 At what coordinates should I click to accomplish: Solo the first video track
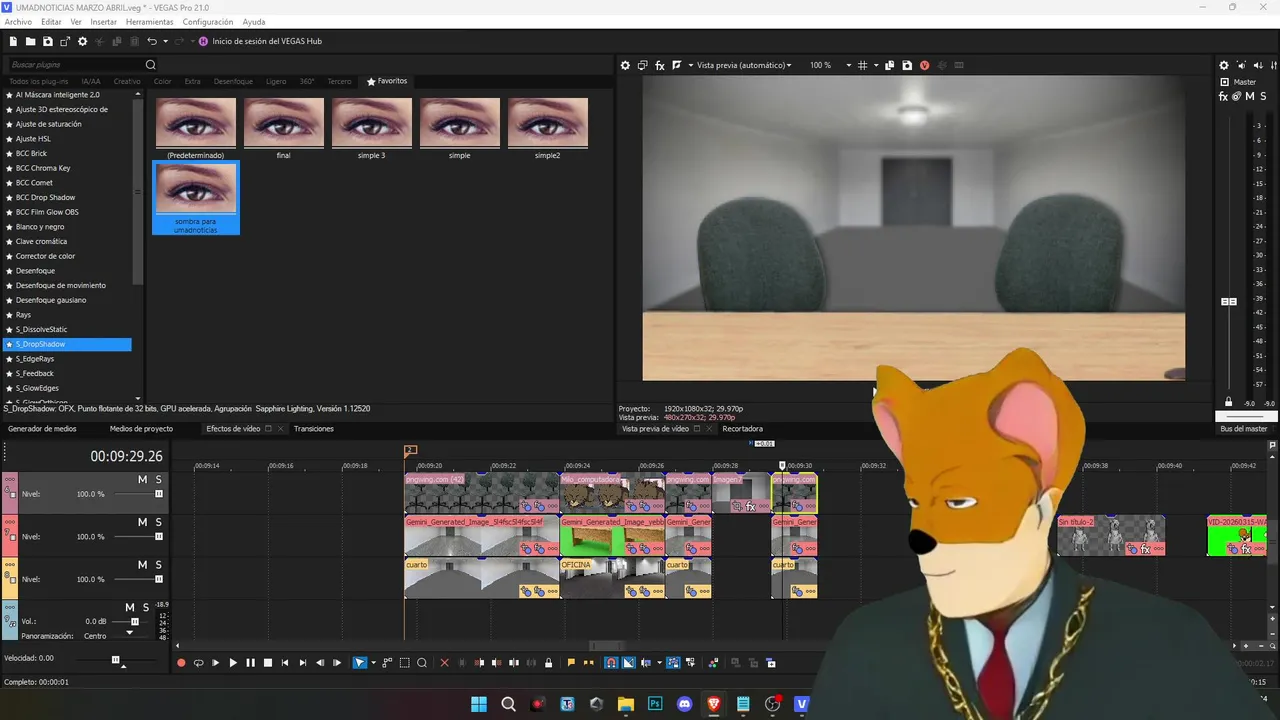coord(158,480)
